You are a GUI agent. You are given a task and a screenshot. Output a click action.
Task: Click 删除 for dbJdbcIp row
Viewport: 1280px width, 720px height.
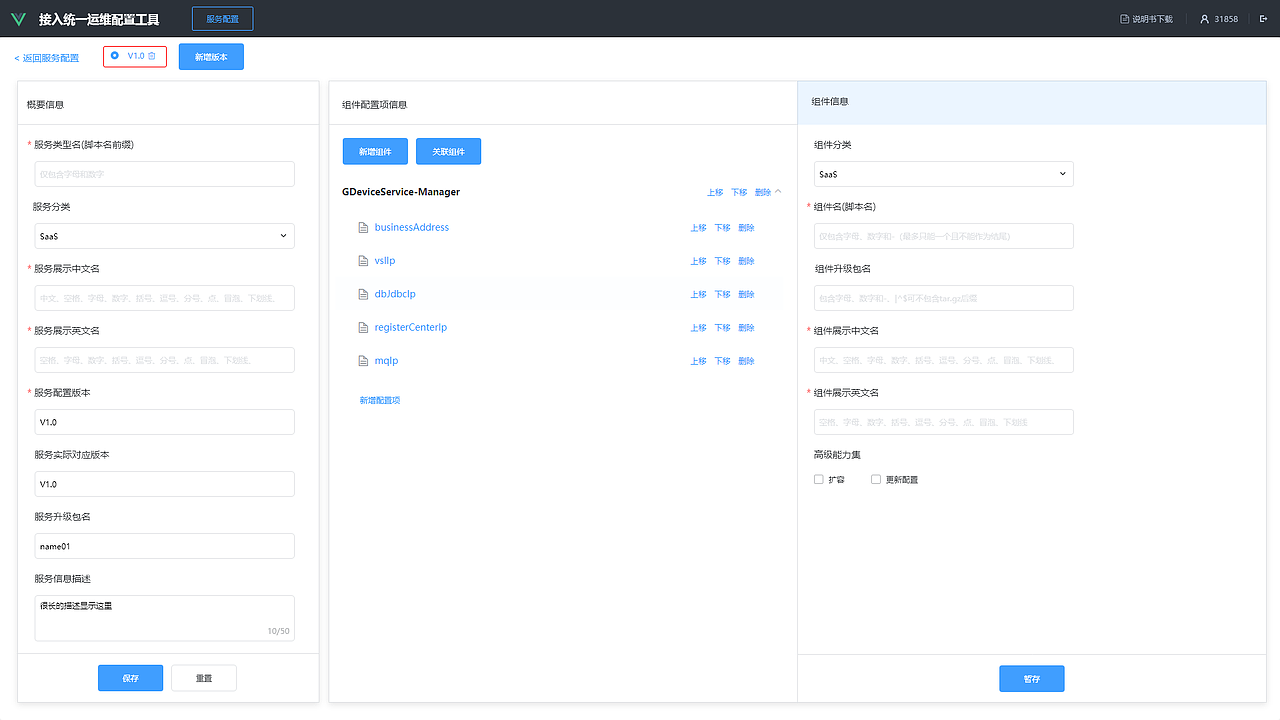click(746, 294)
